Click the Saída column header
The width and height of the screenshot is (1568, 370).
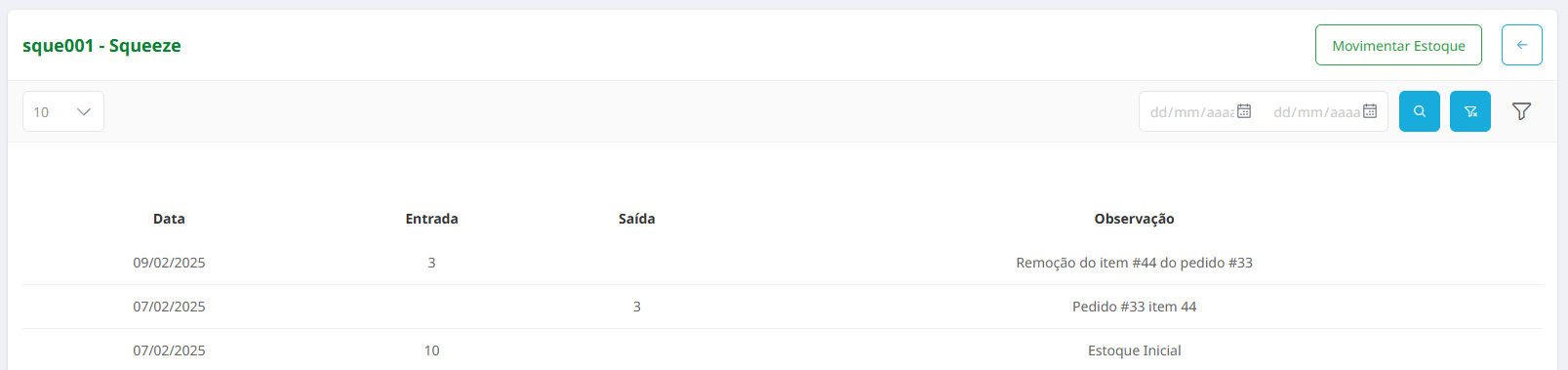pyautogui.click(x=636, y=219)
